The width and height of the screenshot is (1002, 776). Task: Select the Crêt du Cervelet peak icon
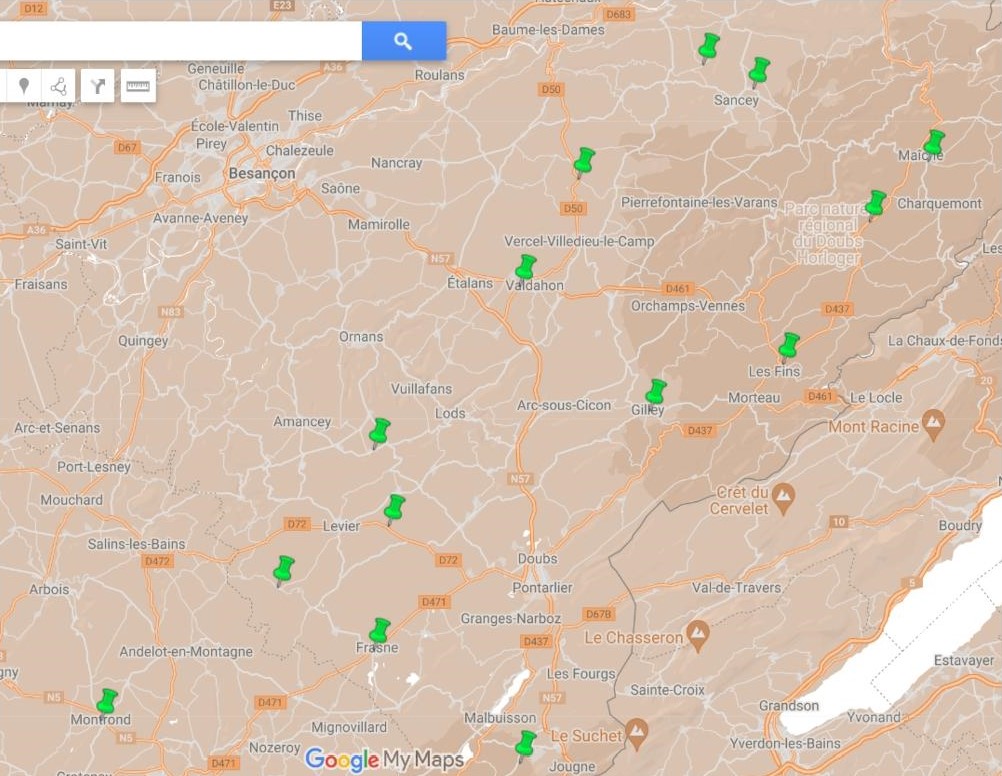[783, 494]
